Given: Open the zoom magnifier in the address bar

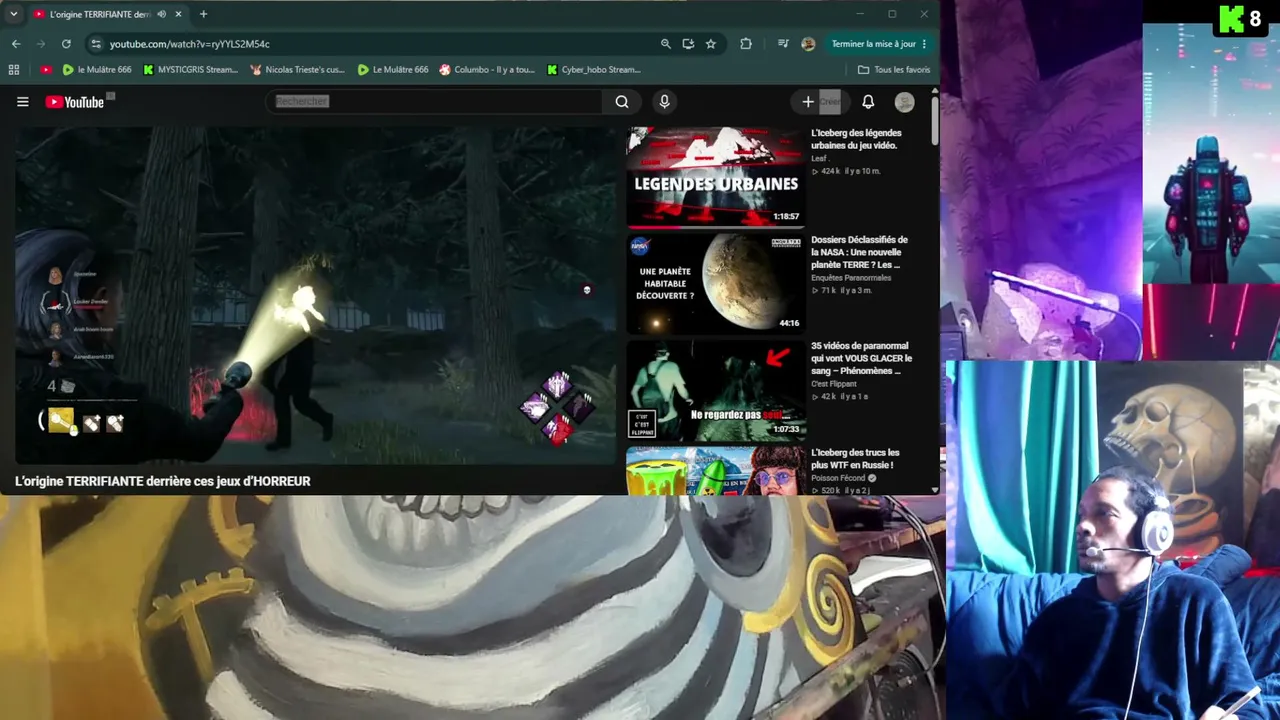Looking at the screenshot, I should pyautogui.click(x=666, y=44).
